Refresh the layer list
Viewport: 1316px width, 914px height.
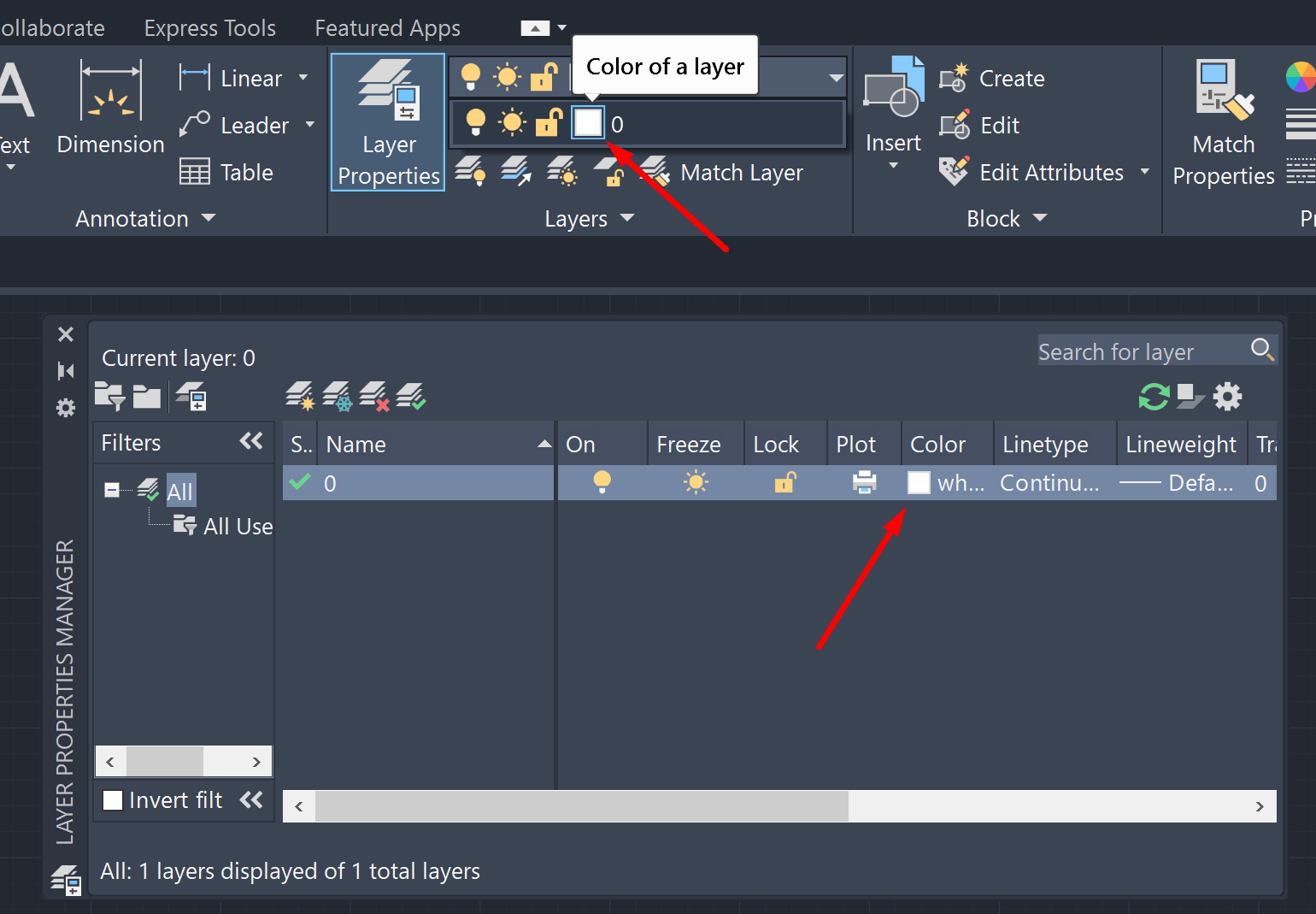[1154, 396]
